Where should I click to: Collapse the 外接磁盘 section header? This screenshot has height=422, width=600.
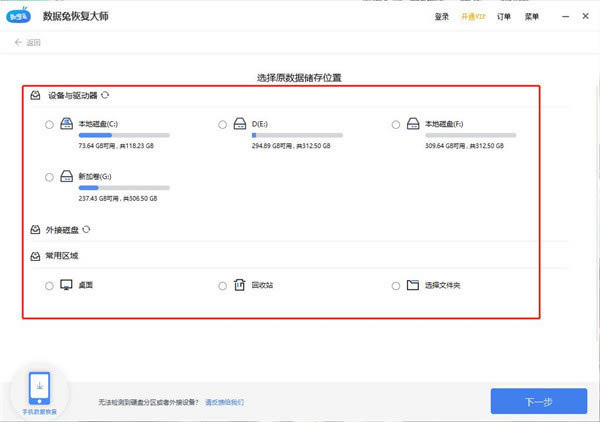pos(54,230)
